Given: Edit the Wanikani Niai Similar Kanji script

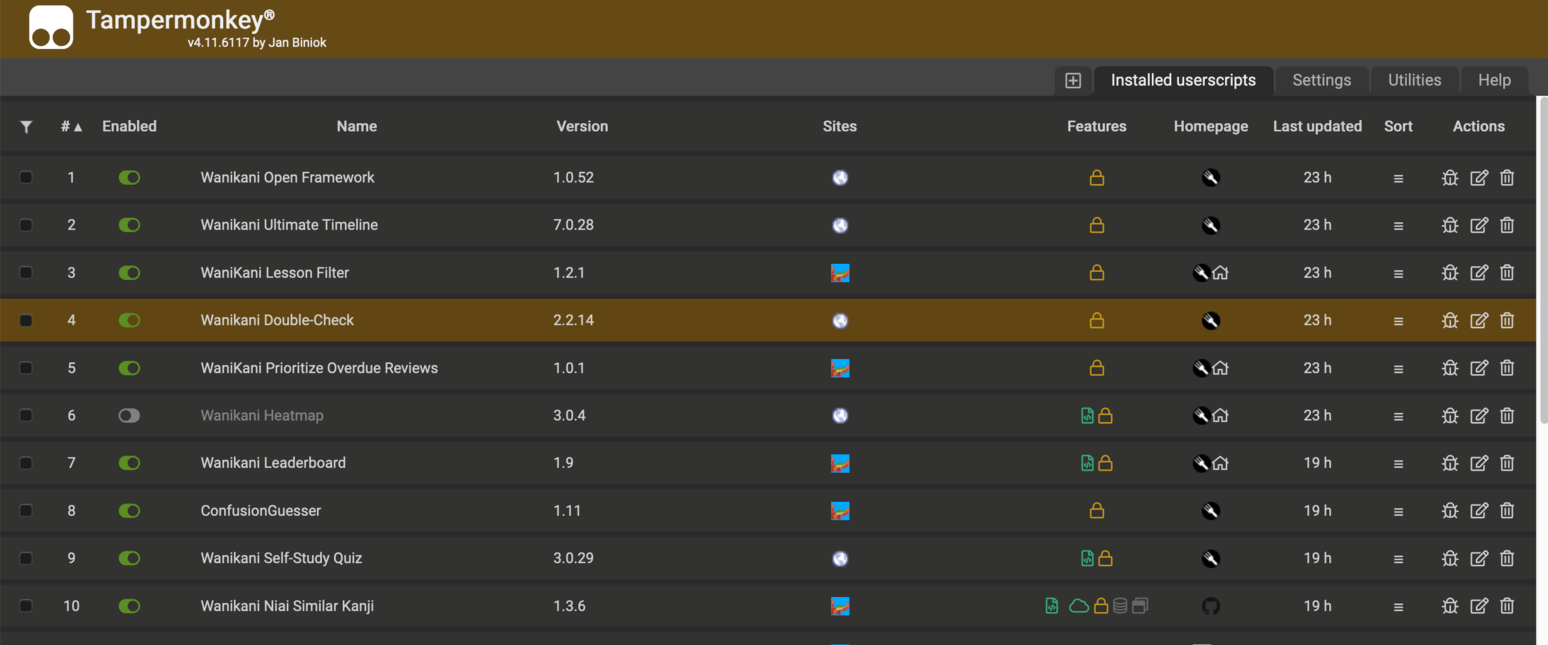Looking at the screenshot, I should pos(1479,606).
